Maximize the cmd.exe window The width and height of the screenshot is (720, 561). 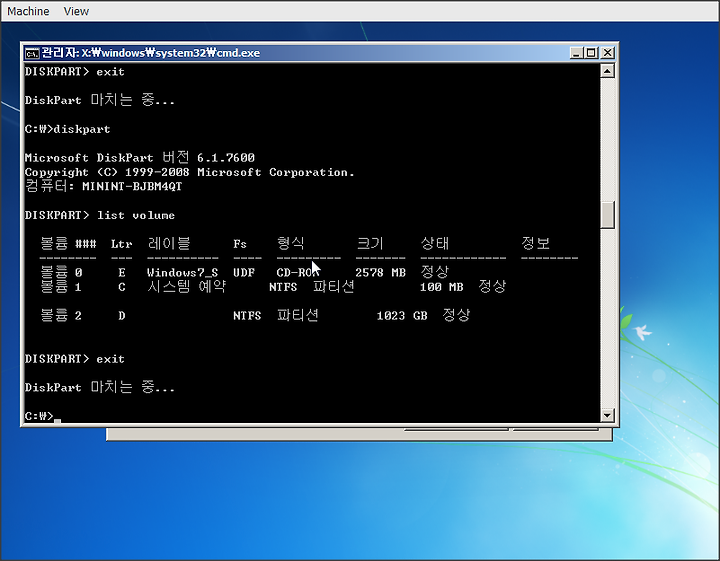pyautogui.click(x=591, y=53)
